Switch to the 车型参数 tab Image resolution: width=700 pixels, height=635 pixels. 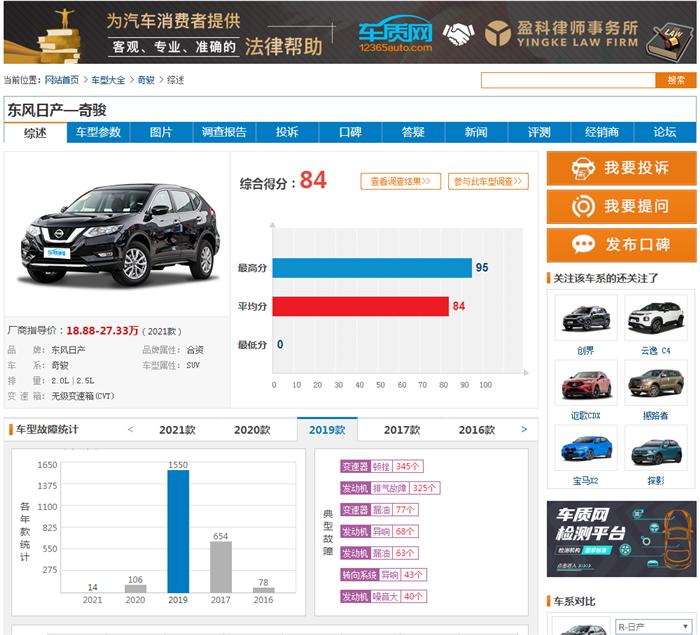pos(98,132)
